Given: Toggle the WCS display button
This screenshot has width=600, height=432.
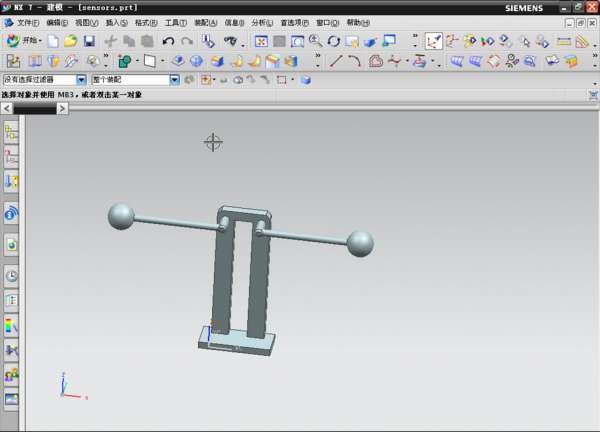Looking at the screenshot, I should coord(434,41).
